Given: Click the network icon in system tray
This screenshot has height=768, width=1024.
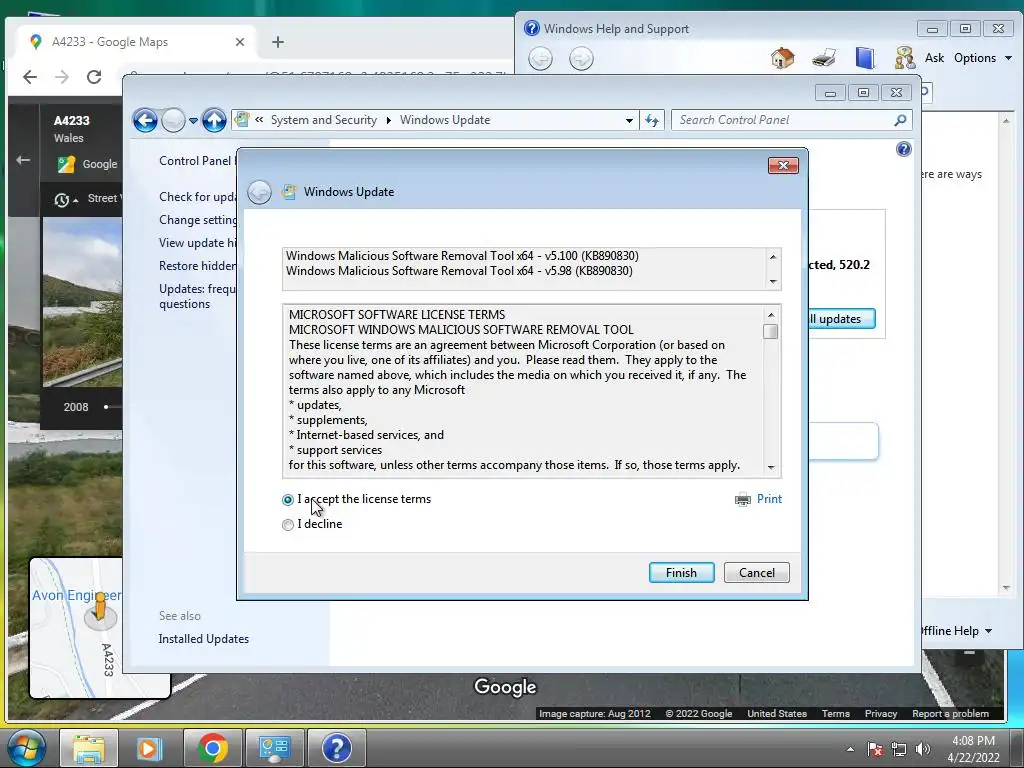Looking at the screenshot, I should (899, 749).
